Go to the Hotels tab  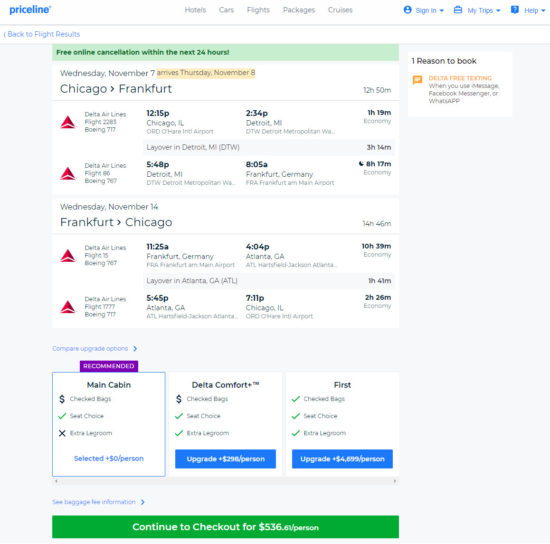[x=195, y=10]
